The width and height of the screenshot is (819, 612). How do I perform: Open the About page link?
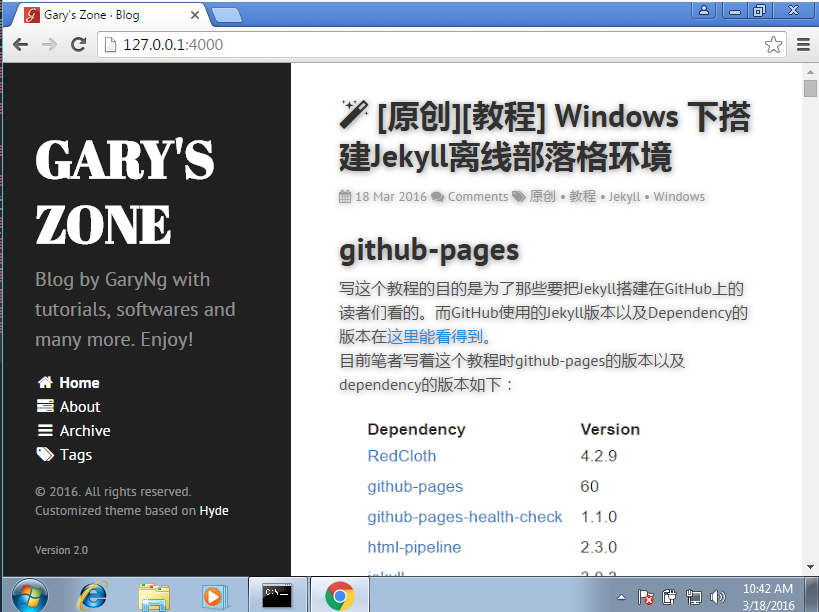coord(80,407)
